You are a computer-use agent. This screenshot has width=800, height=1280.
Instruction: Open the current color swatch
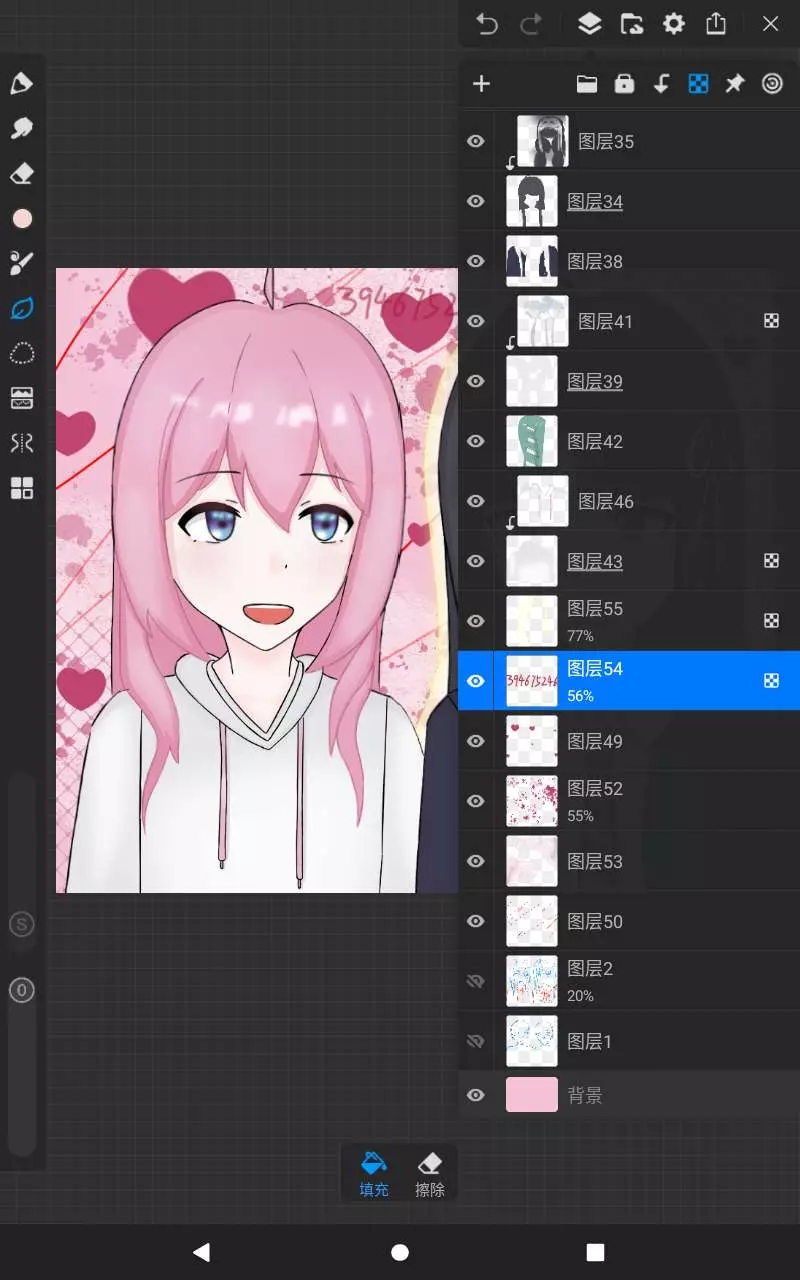point(22,219)
